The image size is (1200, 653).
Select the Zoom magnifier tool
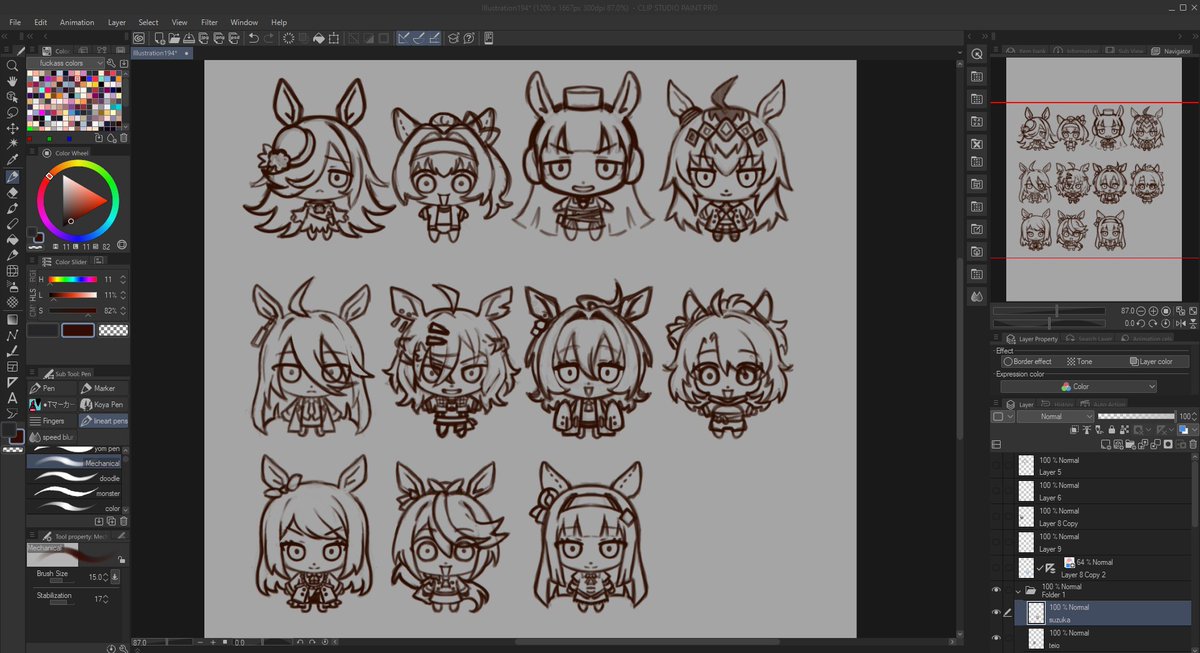click(12, 65)
